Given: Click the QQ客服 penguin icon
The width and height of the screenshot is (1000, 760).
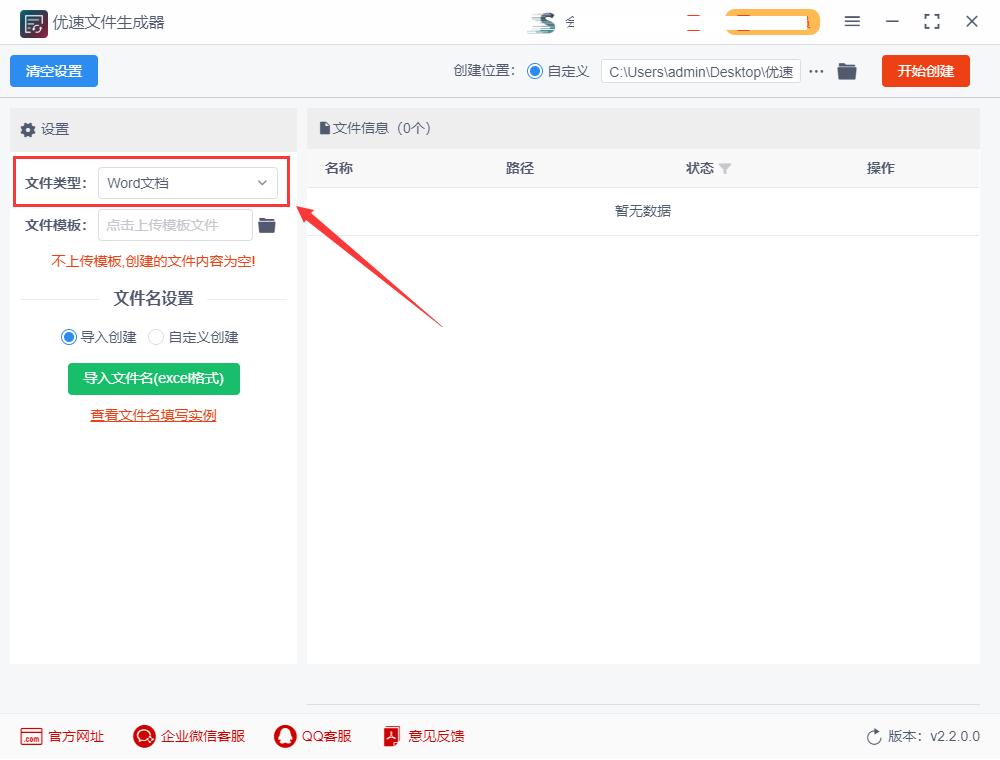Looking at the screenshot, I should (284, 736).
